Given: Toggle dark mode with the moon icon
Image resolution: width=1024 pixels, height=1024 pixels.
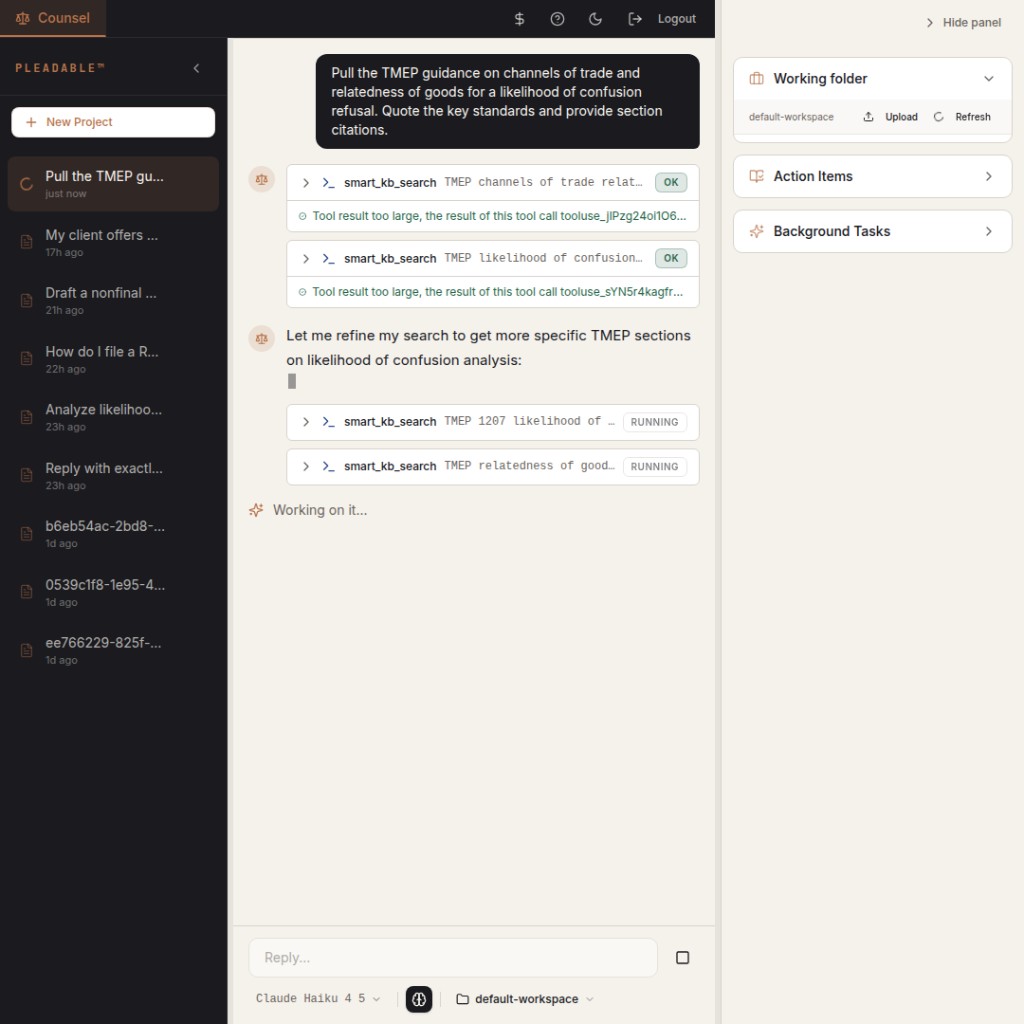Looking at the screenshot, I should 595,18.
